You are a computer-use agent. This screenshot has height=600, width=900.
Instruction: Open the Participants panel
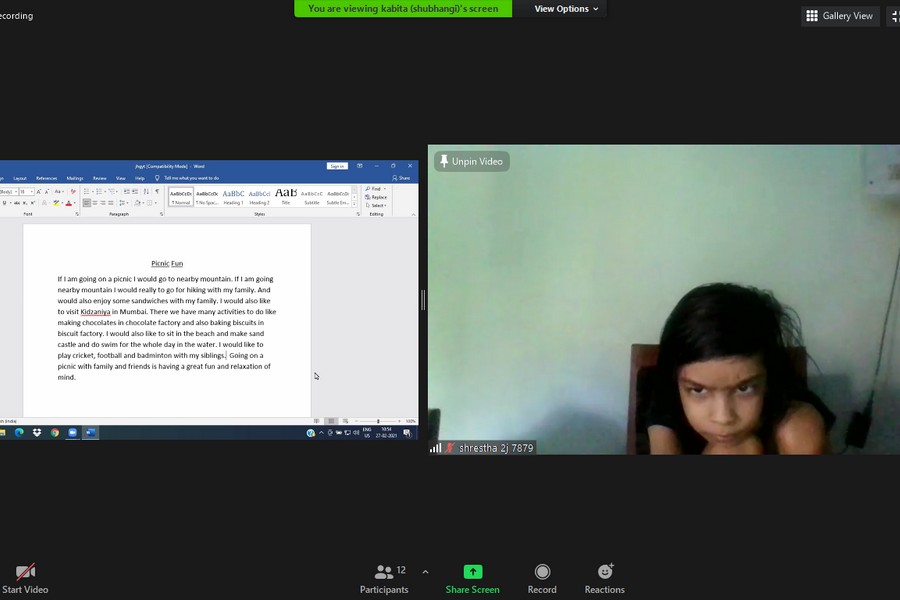[x=384, y=578]
